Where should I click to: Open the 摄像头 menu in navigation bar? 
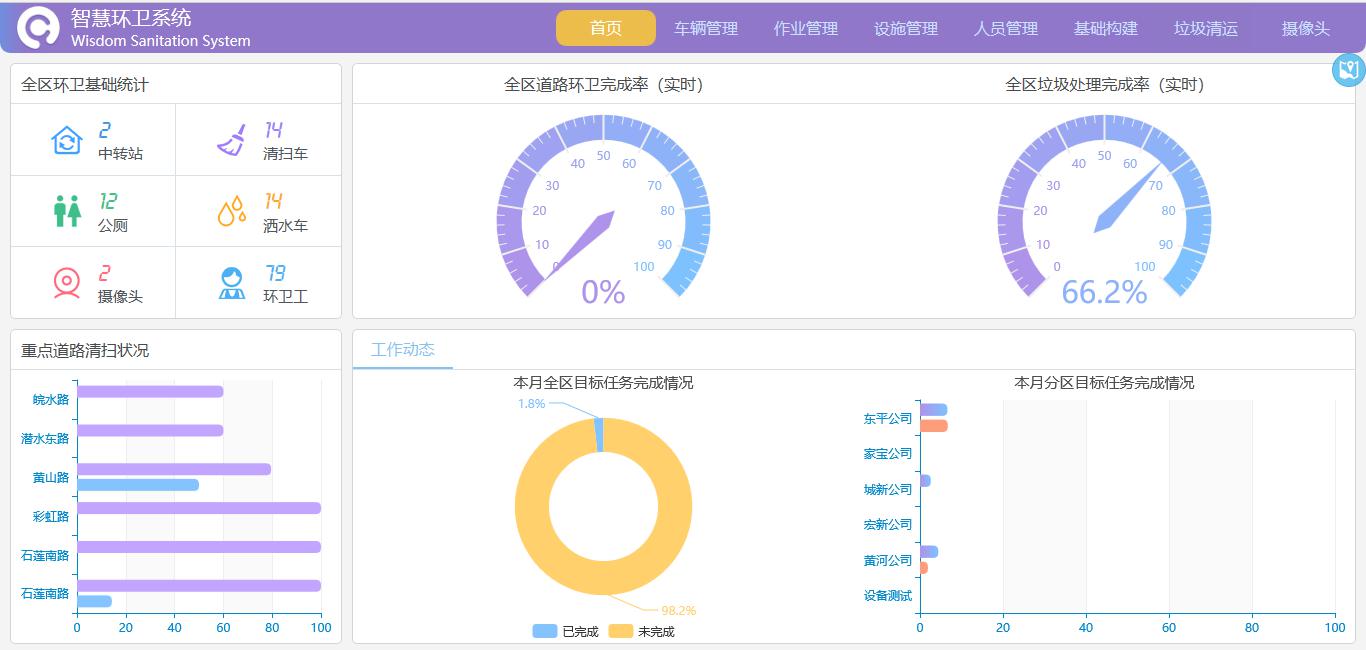click(1306, 29)
